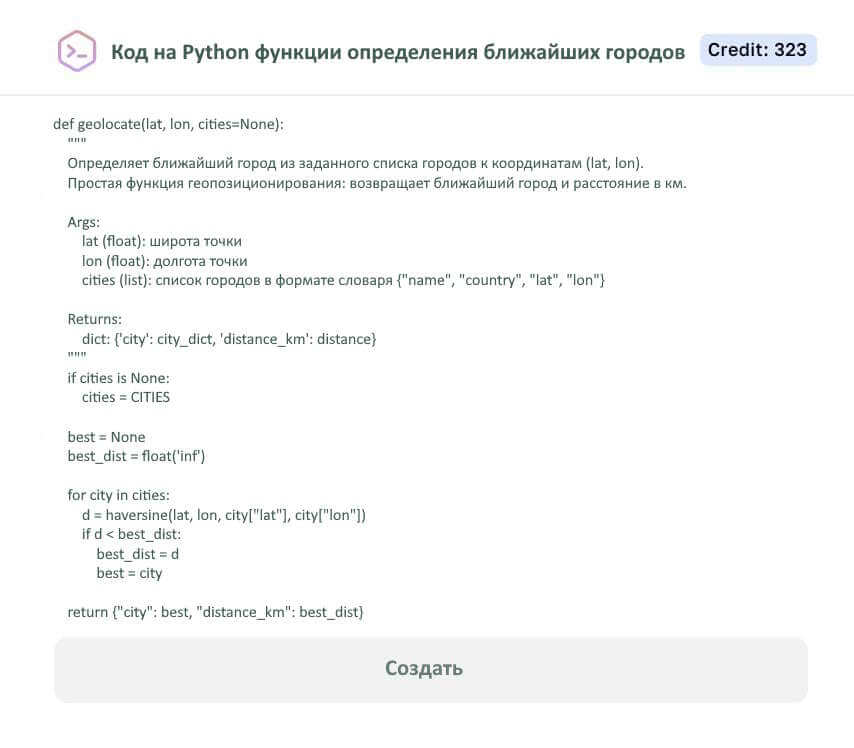
Task: Click the "if cities is None:" line
Action: [x=118, y=378]
